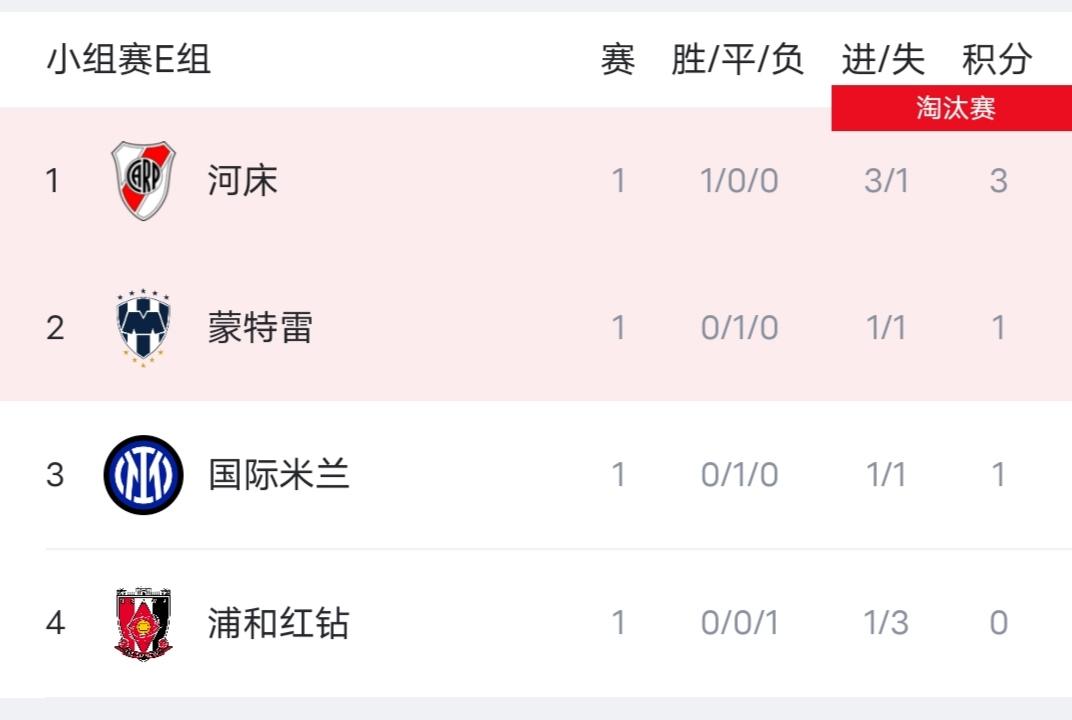Click the 胜/平/负 column header
This screenshot has width=1072, height=720.
coord(738,59)
